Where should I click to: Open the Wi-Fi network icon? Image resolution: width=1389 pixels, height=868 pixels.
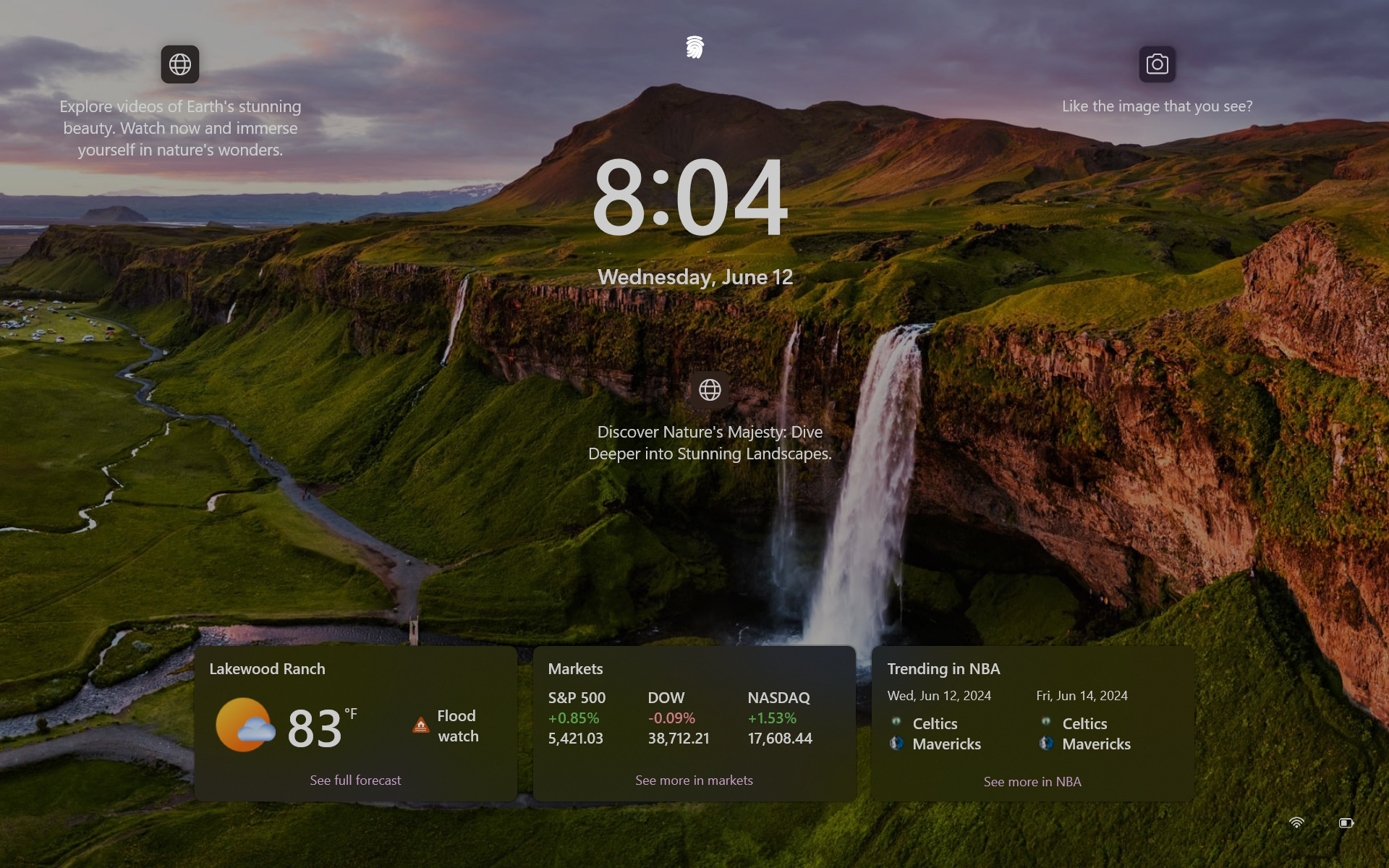tap(1296, 822)
